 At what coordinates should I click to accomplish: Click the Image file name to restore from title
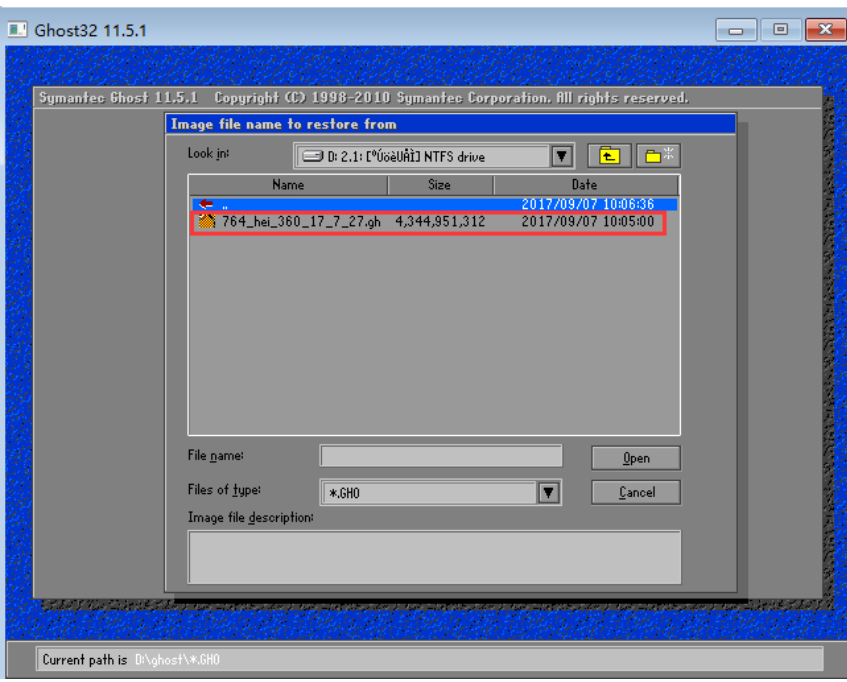[x=284, y=124]
